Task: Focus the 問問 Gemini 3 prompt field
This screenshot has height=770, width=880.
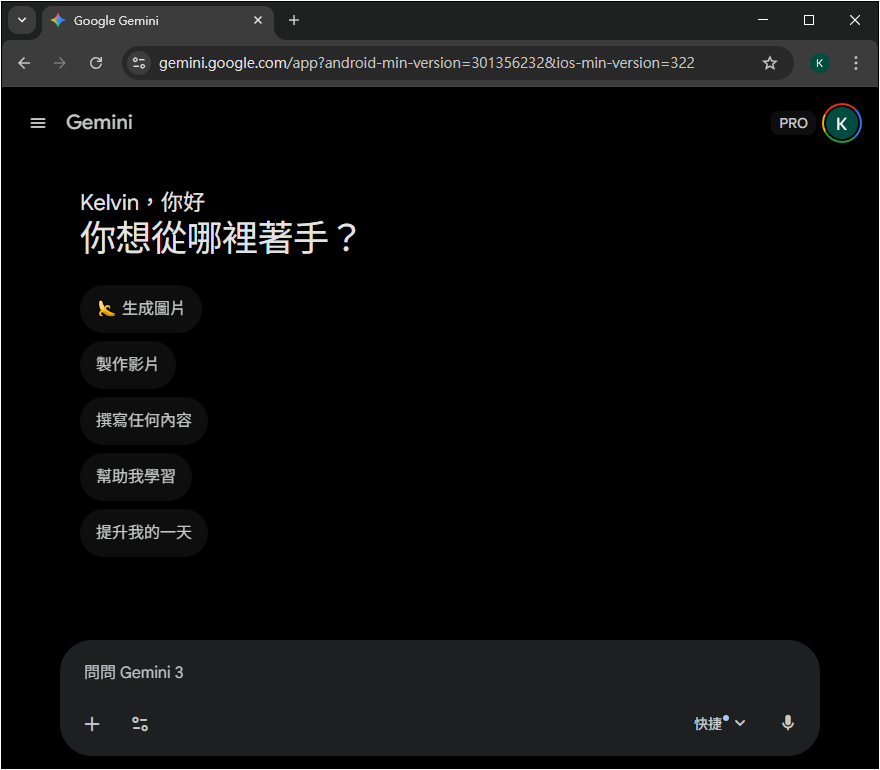Action: (440, 673)
